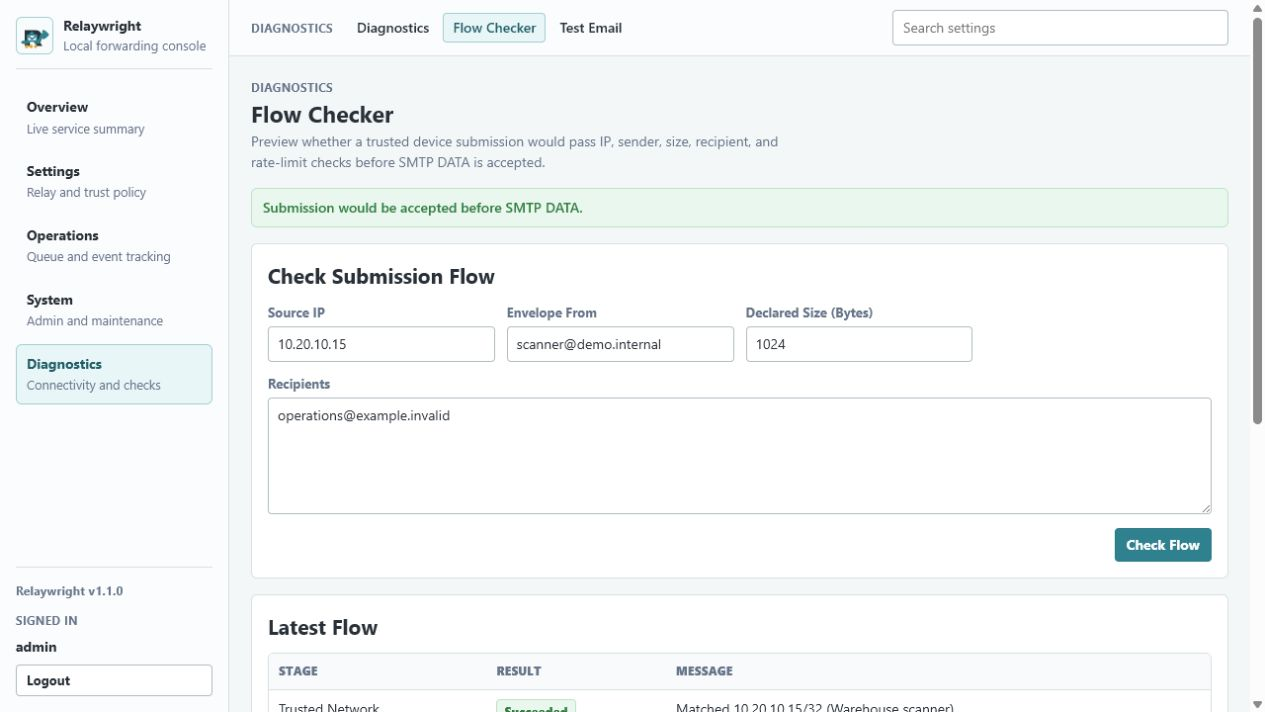Click the 'Submission would be accepted' banner
Image resolution: width=1265 pixels, height=712 pixels.
click(x=739, y=208)
